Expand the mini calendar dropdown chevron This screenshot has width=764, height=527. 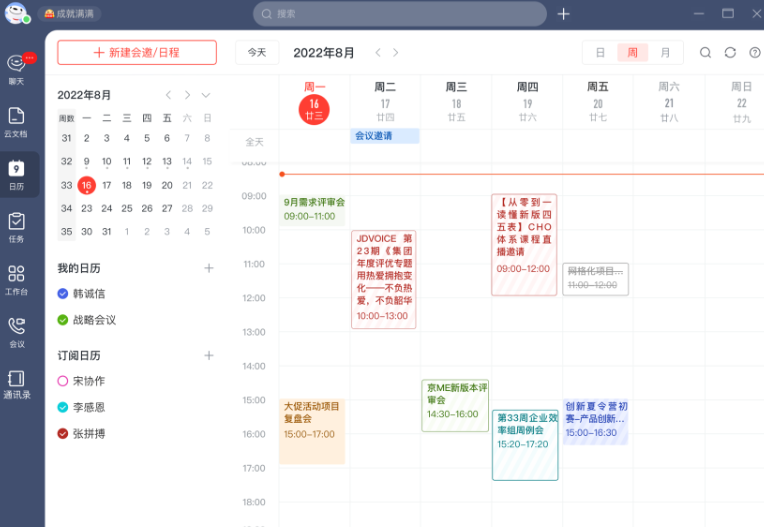pos(206,95)
